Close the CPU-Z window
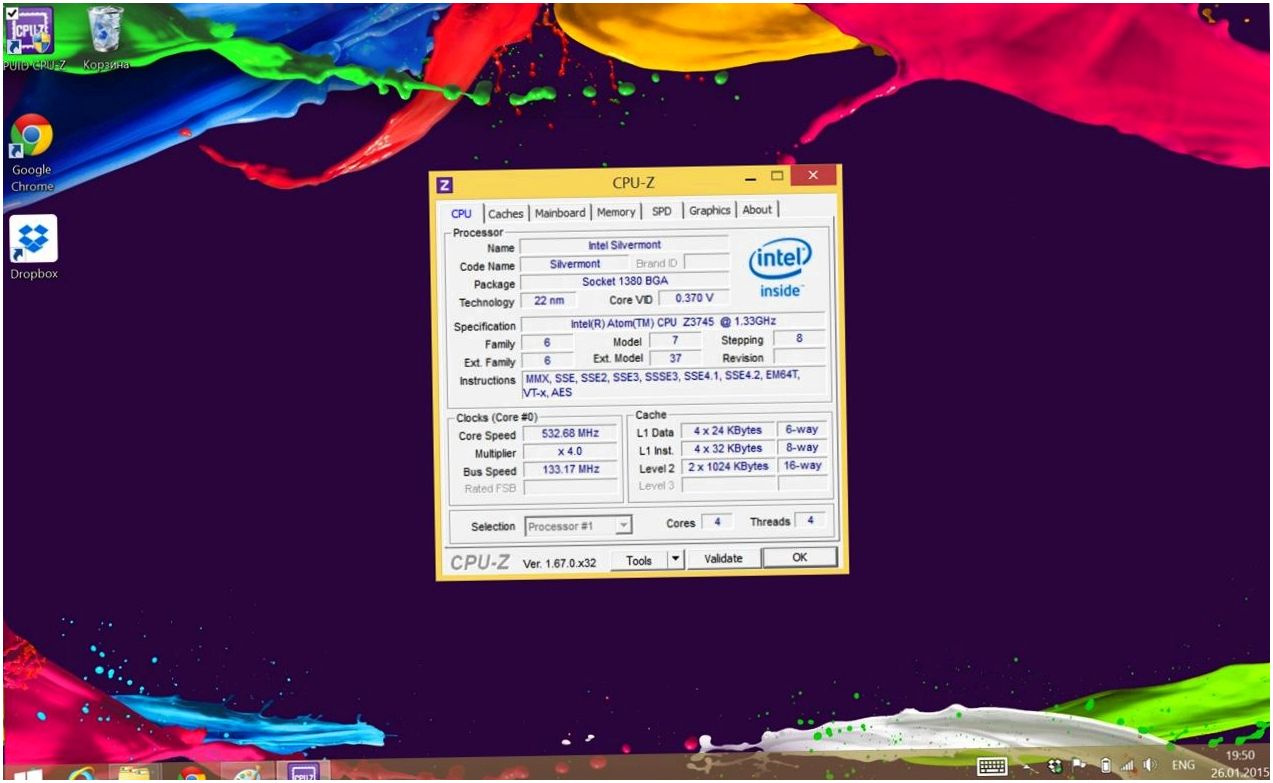 pyautogui.click(x=814, y=176)
